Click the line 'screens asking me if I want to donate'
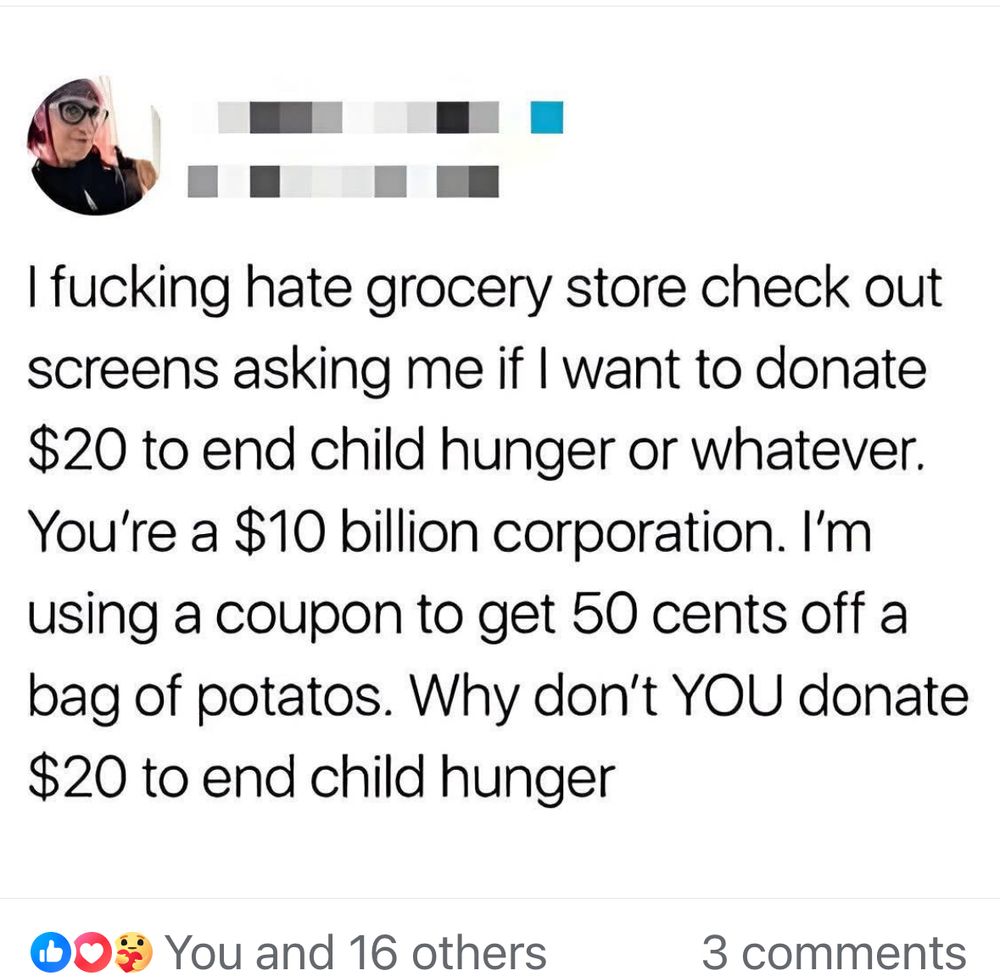This screenshot has width=1000, height=980. 477,370
